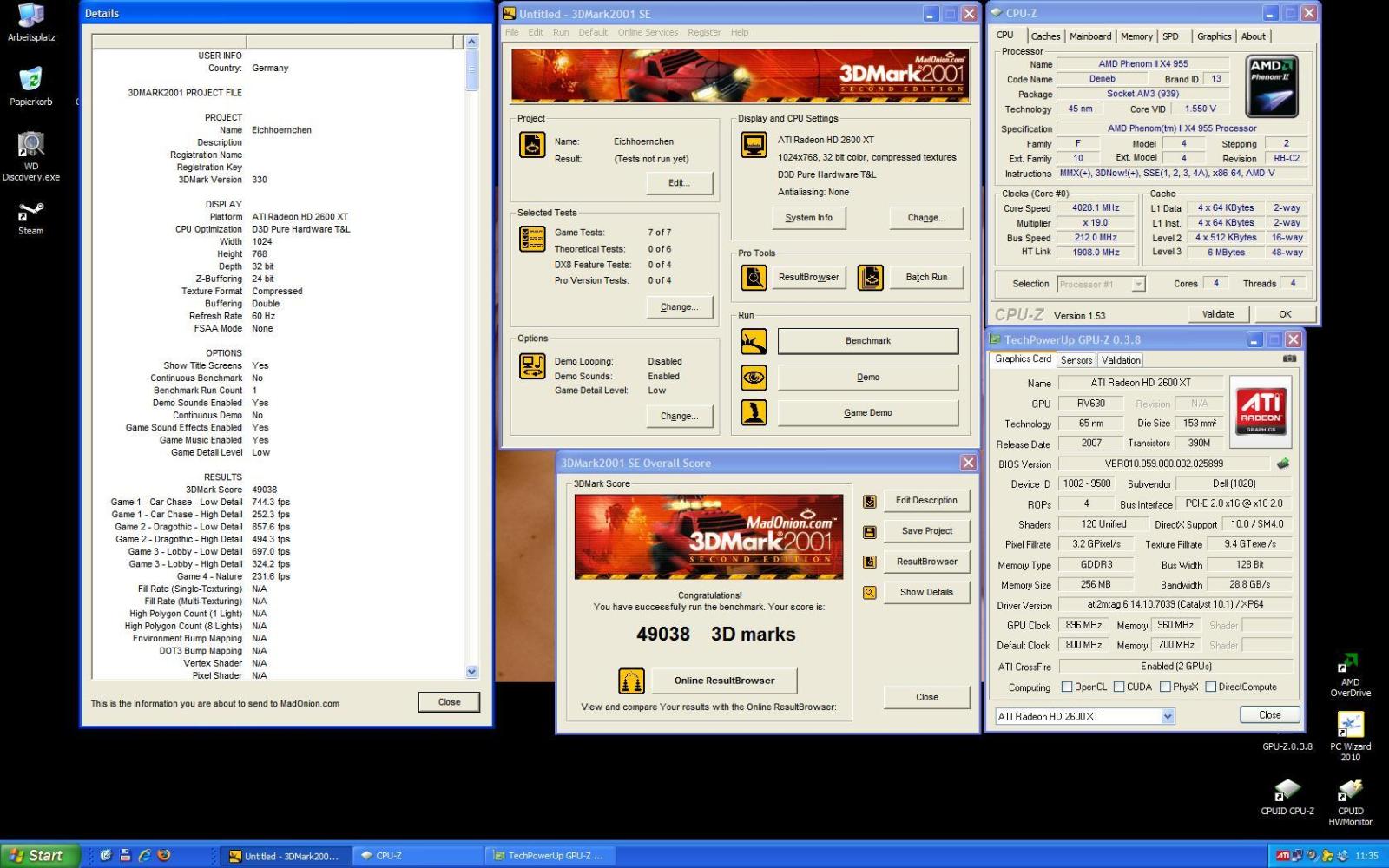1389x868 pixels.
Task: Click the Details window scrollbar thumb
Action: (x=472, y=69)
